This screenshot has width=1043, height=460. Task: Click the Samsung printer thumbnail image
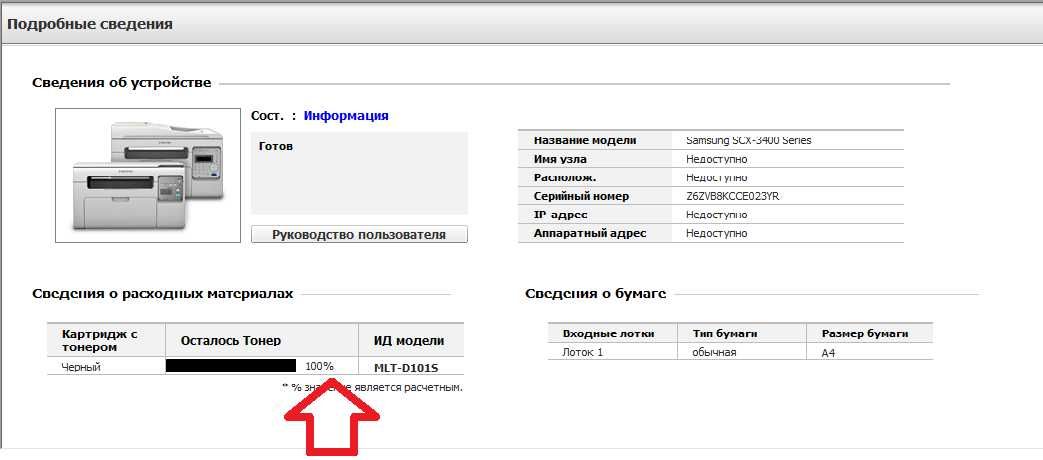tap(148, 175)
